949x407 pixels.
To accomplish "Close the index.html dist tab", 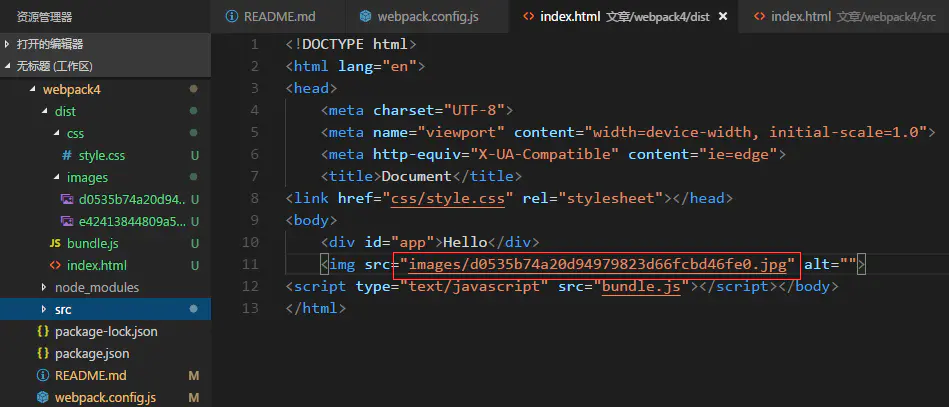I will coord(723,17).
